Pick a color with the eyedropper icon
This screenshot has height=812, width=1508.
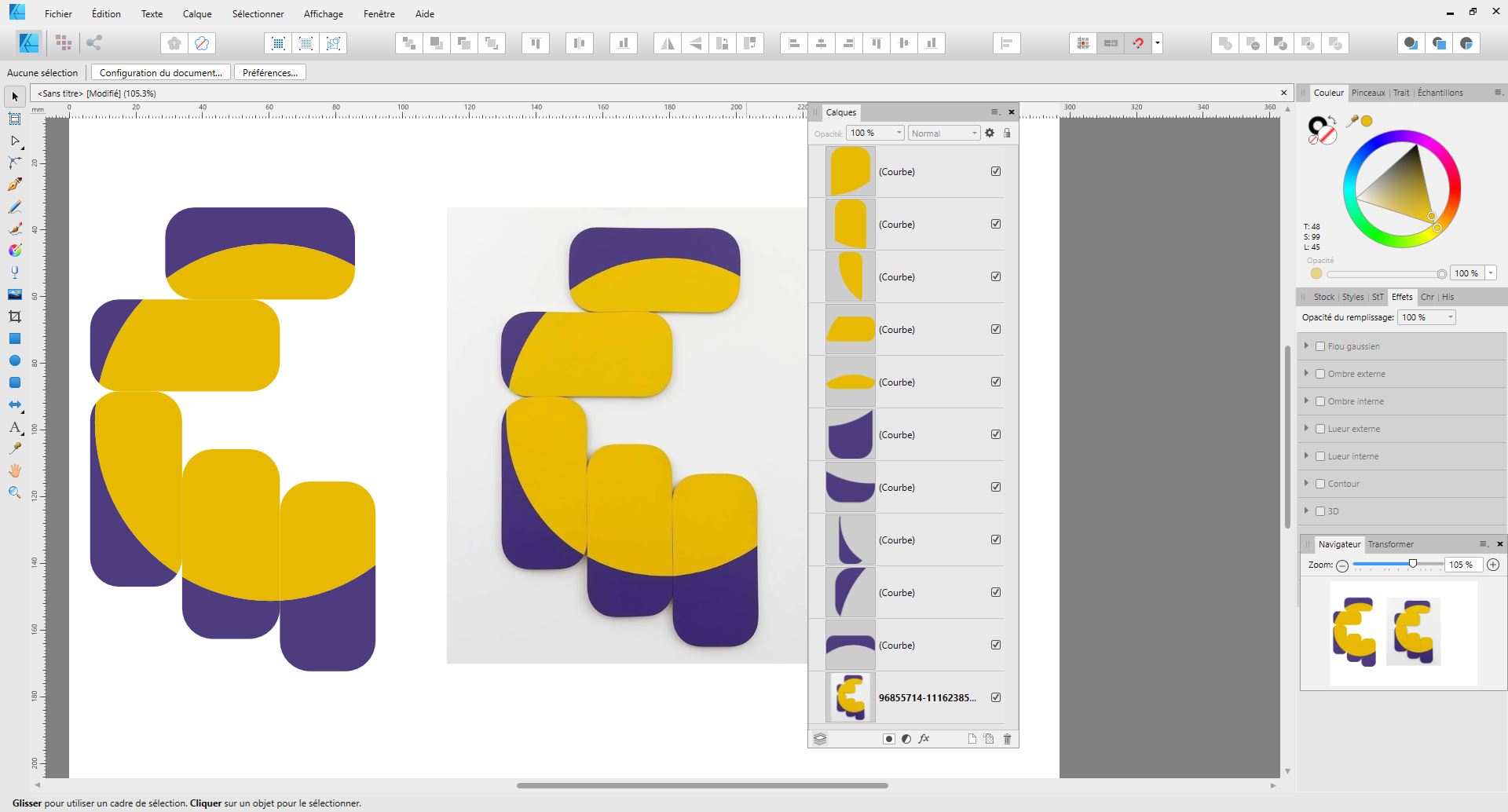tap(1352, 121)
